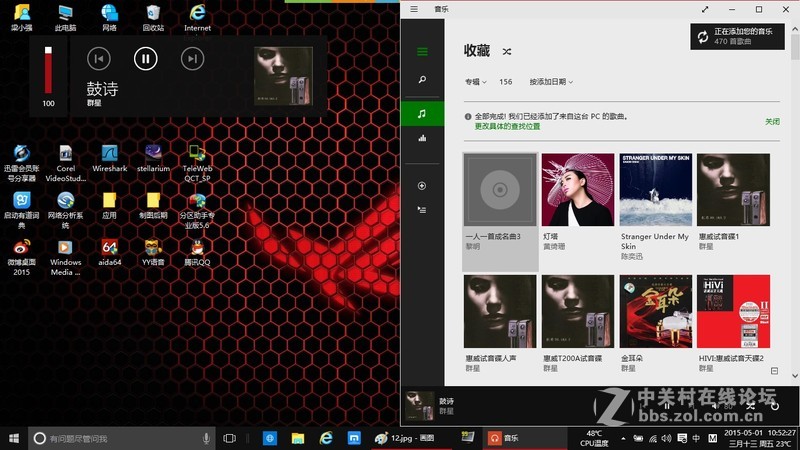The image size is (800, 450).
Task: Open the now playing bars icon in sidebar
Action: tap(422, 138)
